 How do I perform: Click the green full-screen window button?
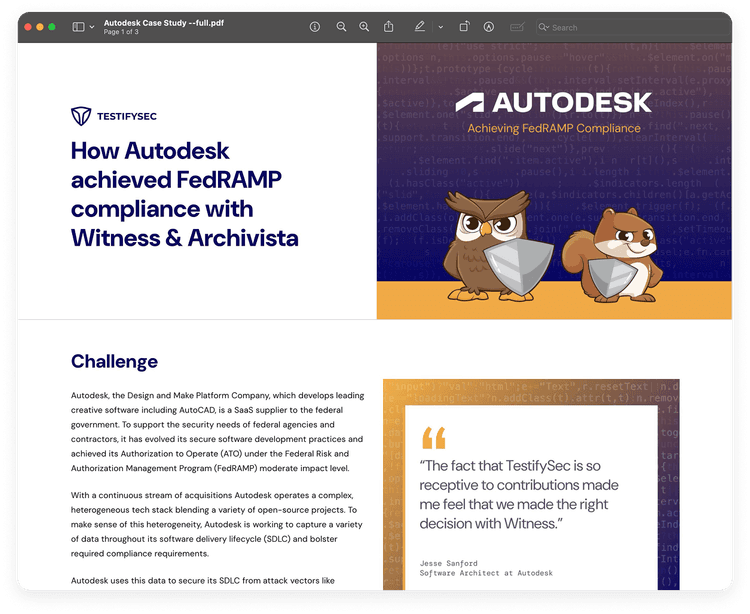pyautogui.click(x=52, y=27)
